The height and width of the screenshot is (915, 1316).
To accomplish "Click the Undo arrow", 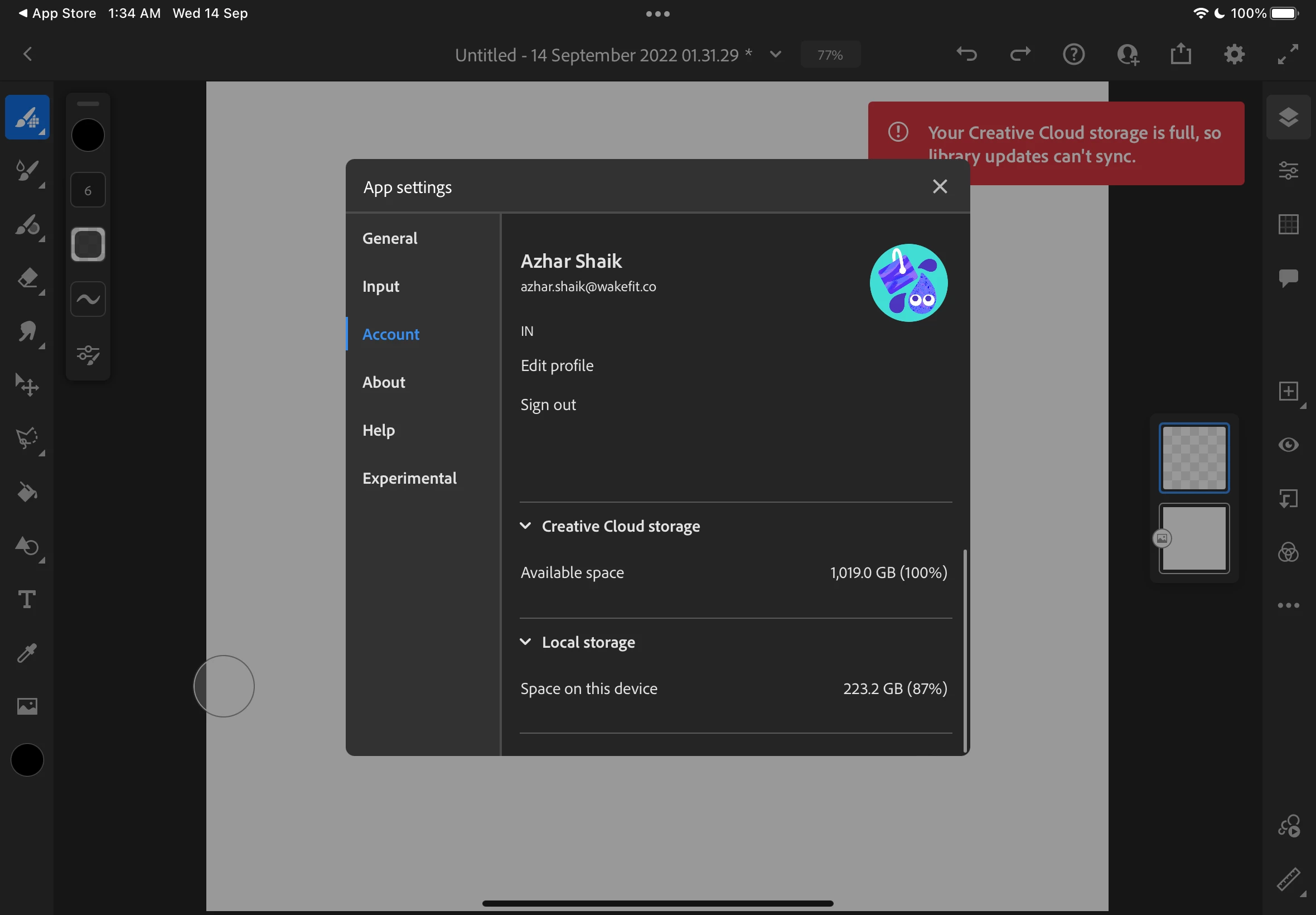I will click(x=966, y=55).
